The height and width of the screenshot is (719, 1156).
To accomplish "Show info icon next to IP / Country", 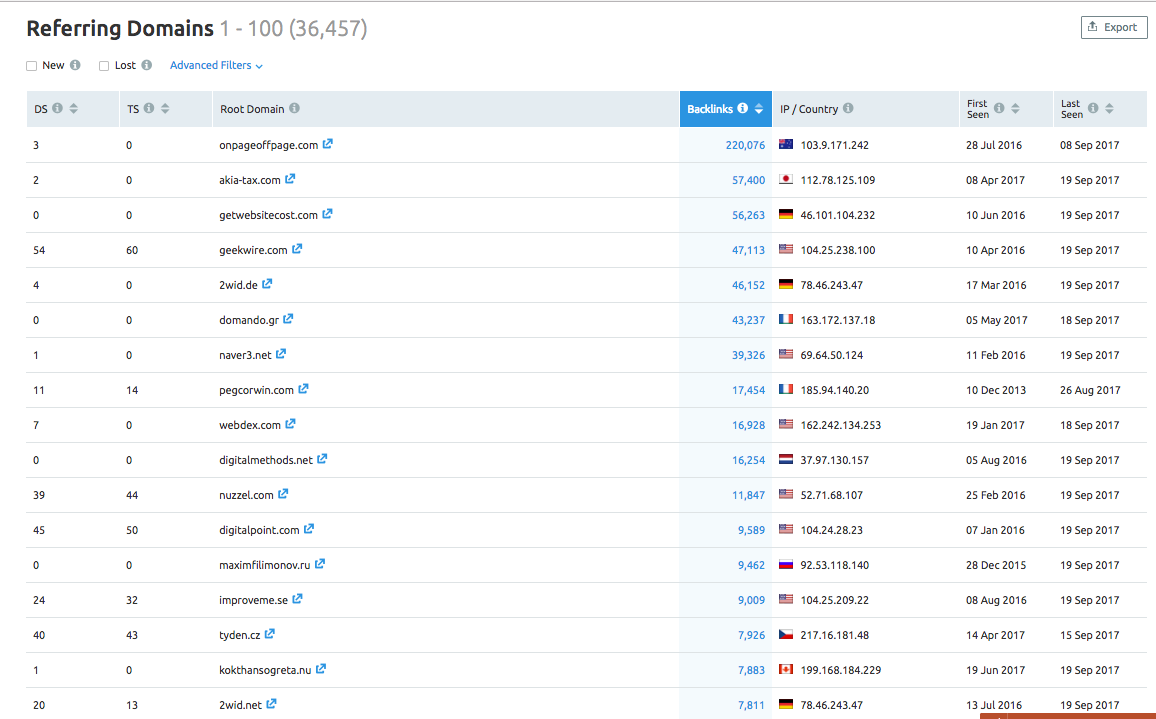I will 849,108.
